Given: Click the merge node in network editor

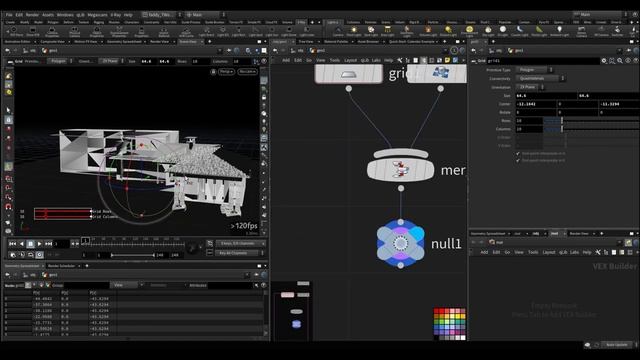Looking at the screenshot, I should [400, 169].
